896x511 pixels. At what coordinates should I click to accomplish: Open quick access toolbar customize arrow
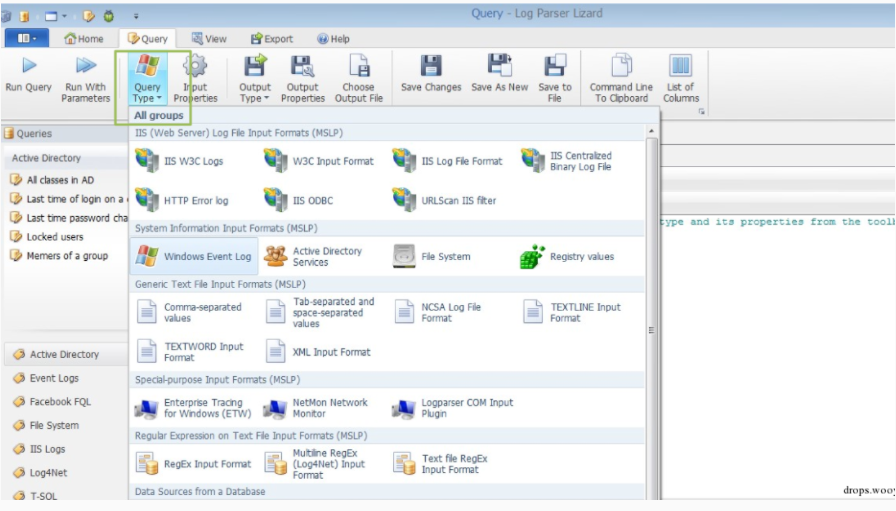point(136,16)
